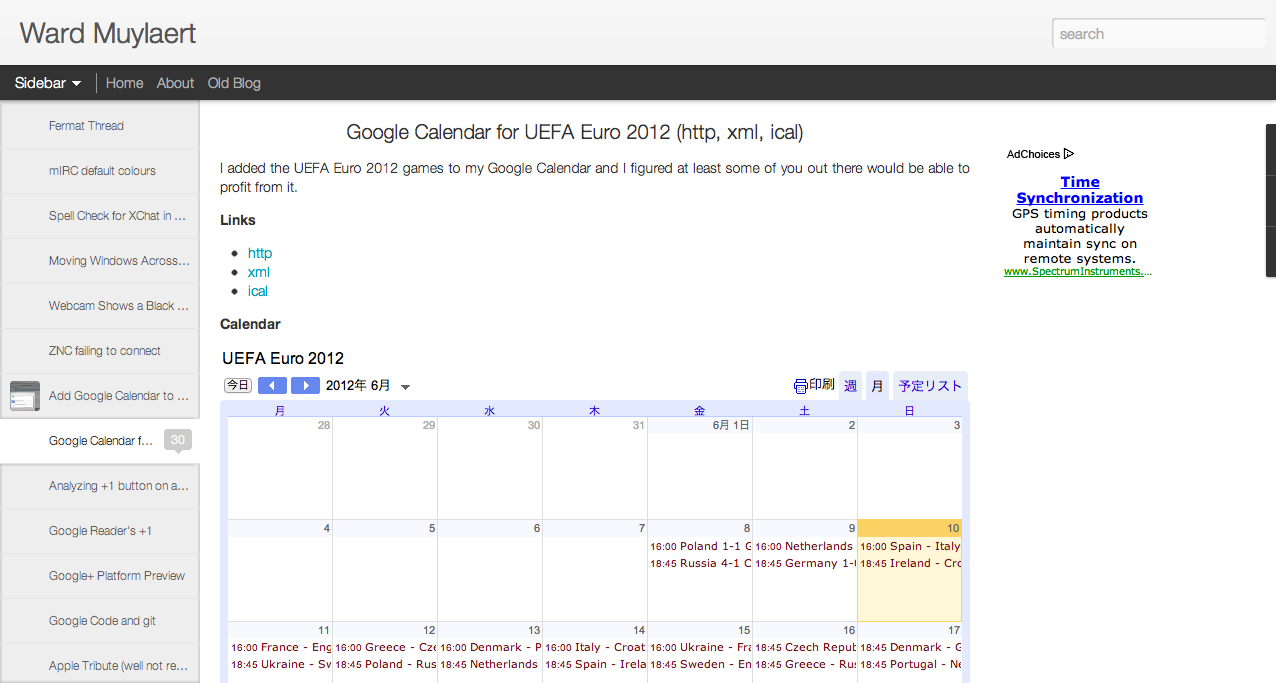Click the 今日 (today) button

(237, 386)
